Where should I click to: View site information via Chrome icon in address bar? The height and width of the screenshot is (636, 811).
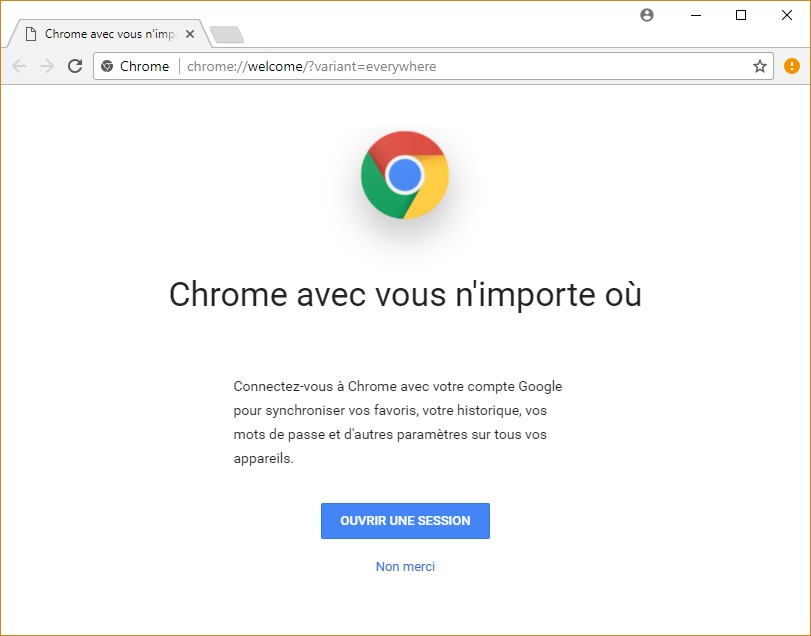(x=108, y=66)
